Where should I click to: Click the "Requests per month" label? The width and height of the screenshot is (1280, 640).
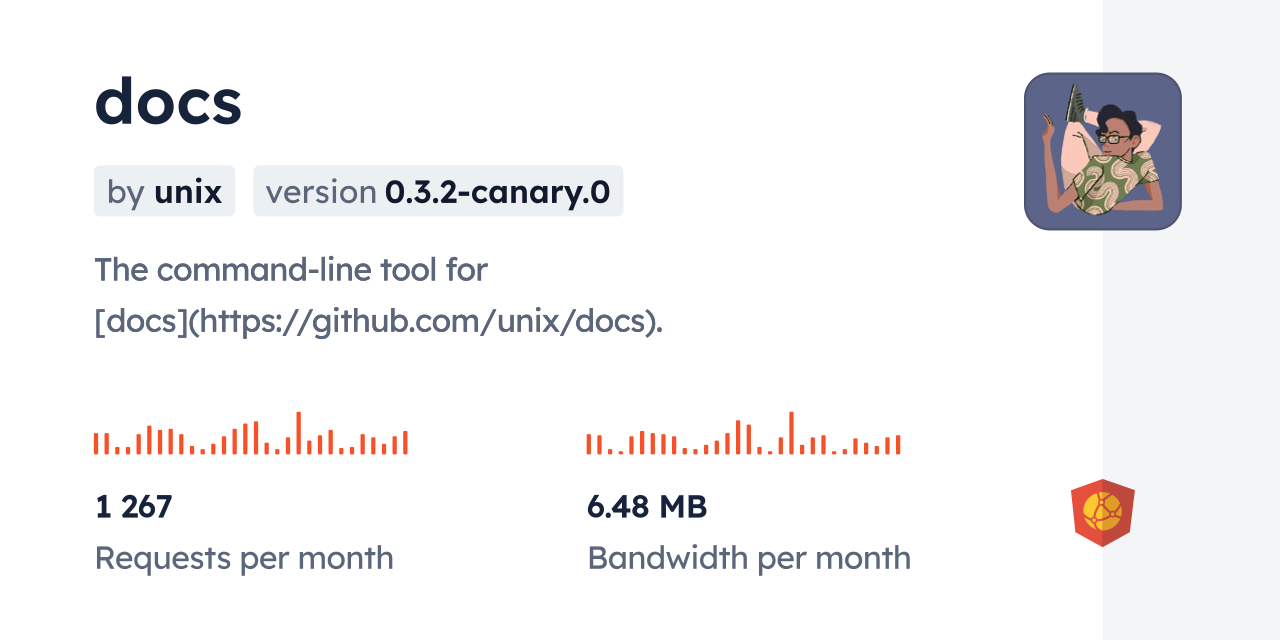coord(244,558)
